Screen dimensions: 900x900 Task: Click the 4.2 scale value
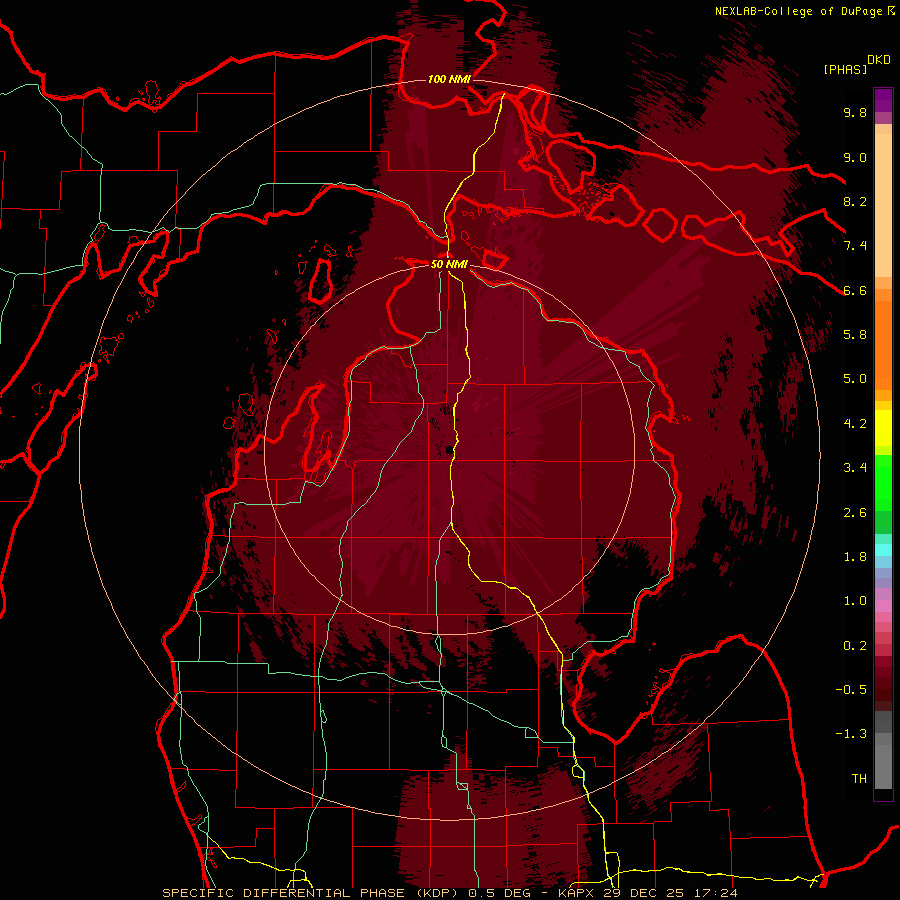(x=855, y=424)
